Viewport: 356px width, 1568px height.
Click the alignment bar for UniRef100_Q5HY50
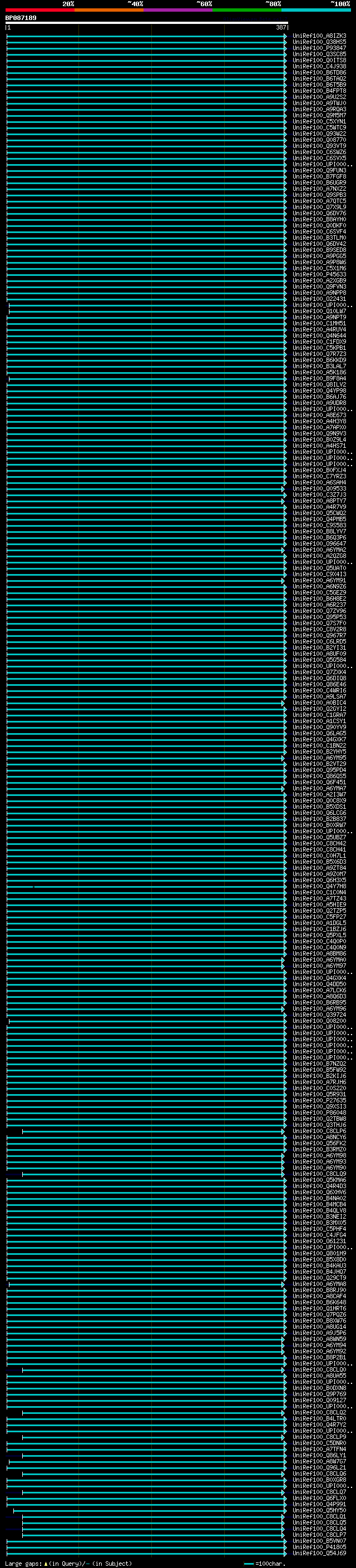tap(150, 1511)
